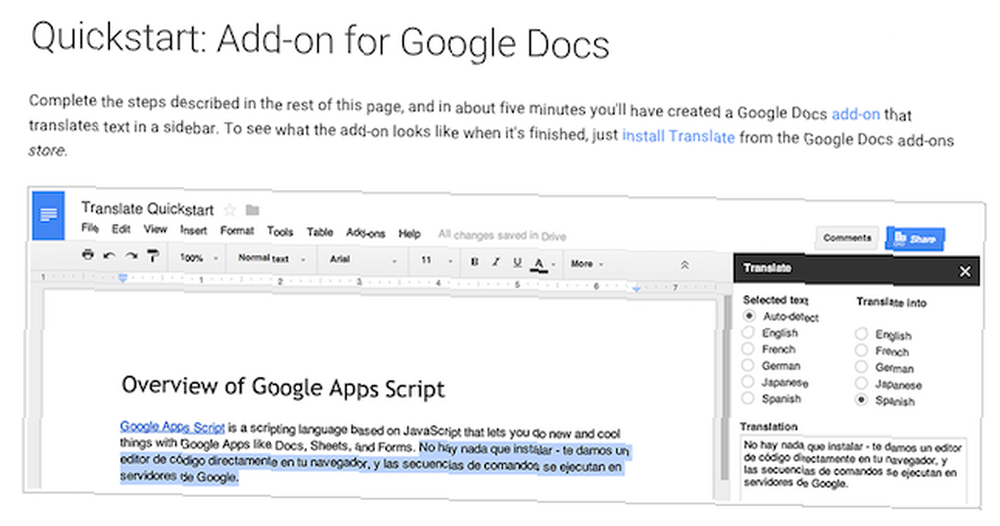Click the left indent marker on ruler
This screenshot has width=1000, height=526.
click(123, 278)
